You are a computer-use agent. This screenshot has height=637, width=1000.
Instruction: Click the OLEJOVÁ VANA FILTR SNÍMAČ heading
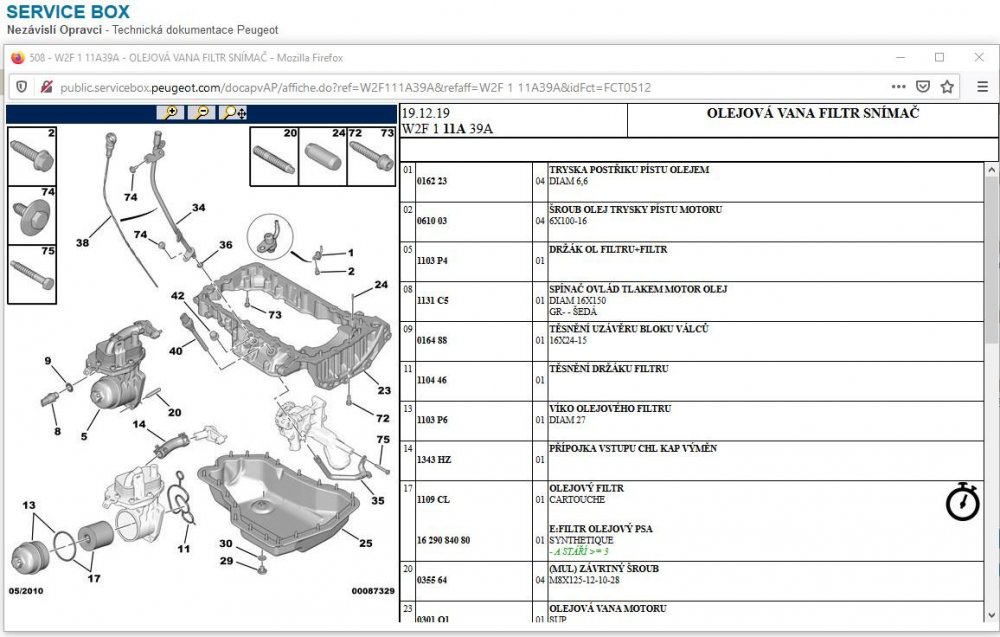point(812,113)
